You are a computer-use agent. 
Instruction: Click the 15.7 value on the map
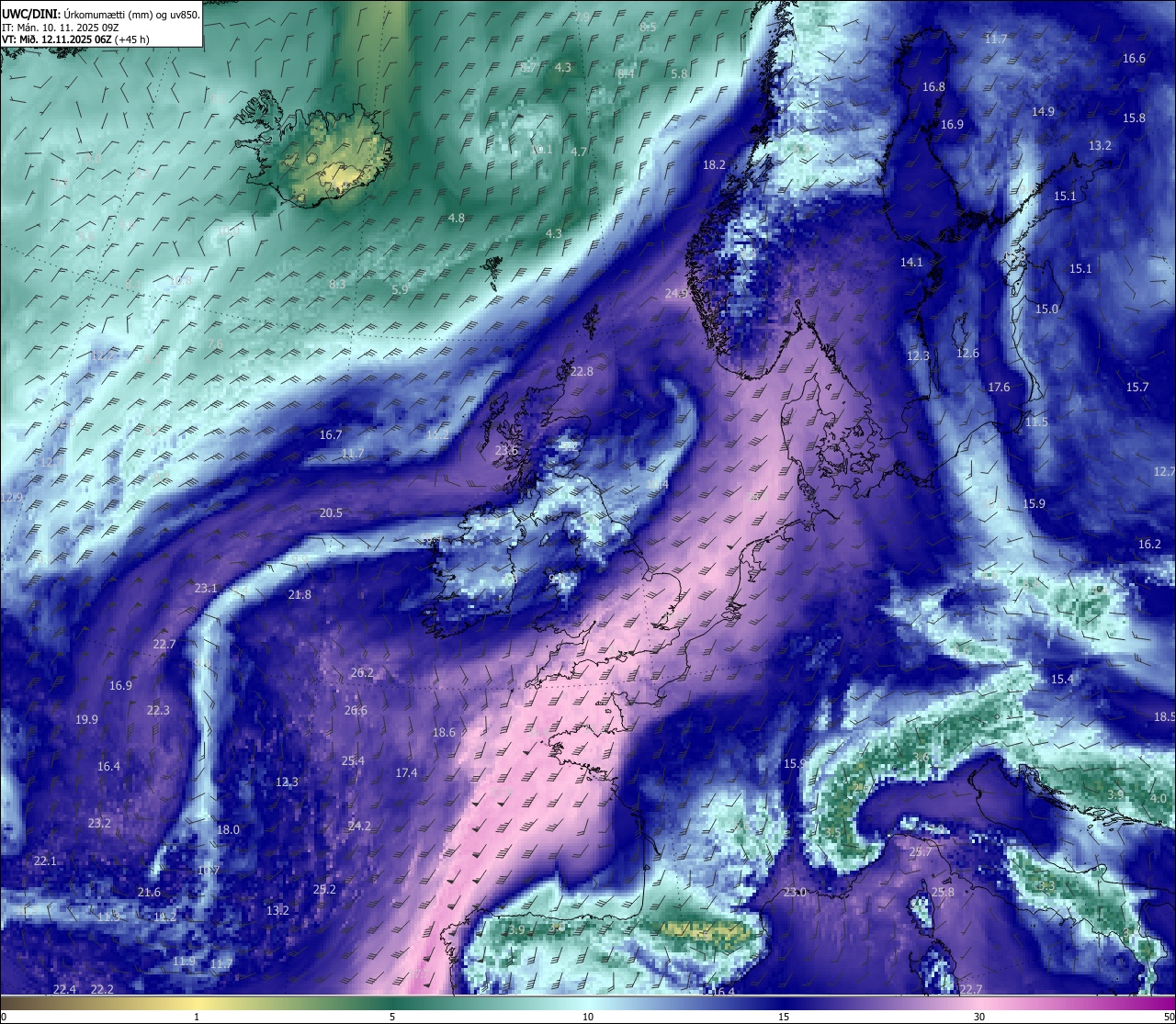coord(1137,387)
